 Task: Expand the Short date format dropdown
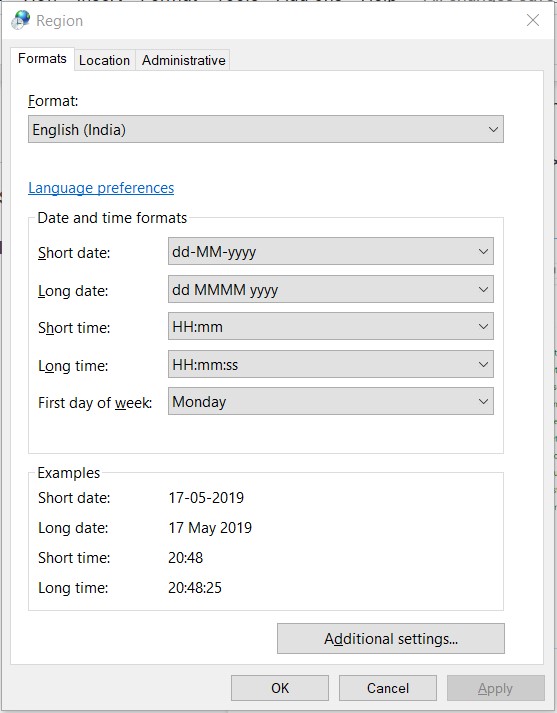pyautogui.click(x=331, y=251)
